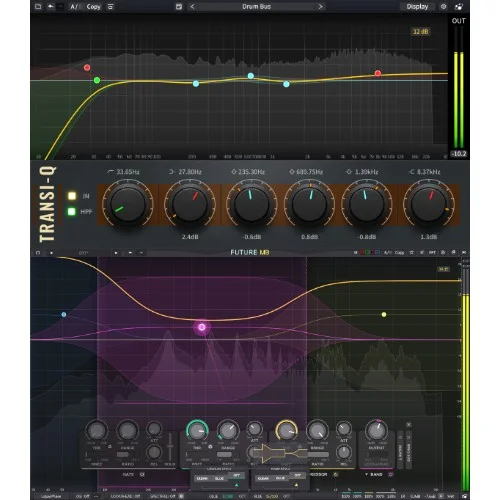
Task: Click the -0.6dB gain value
Action: 252,237
